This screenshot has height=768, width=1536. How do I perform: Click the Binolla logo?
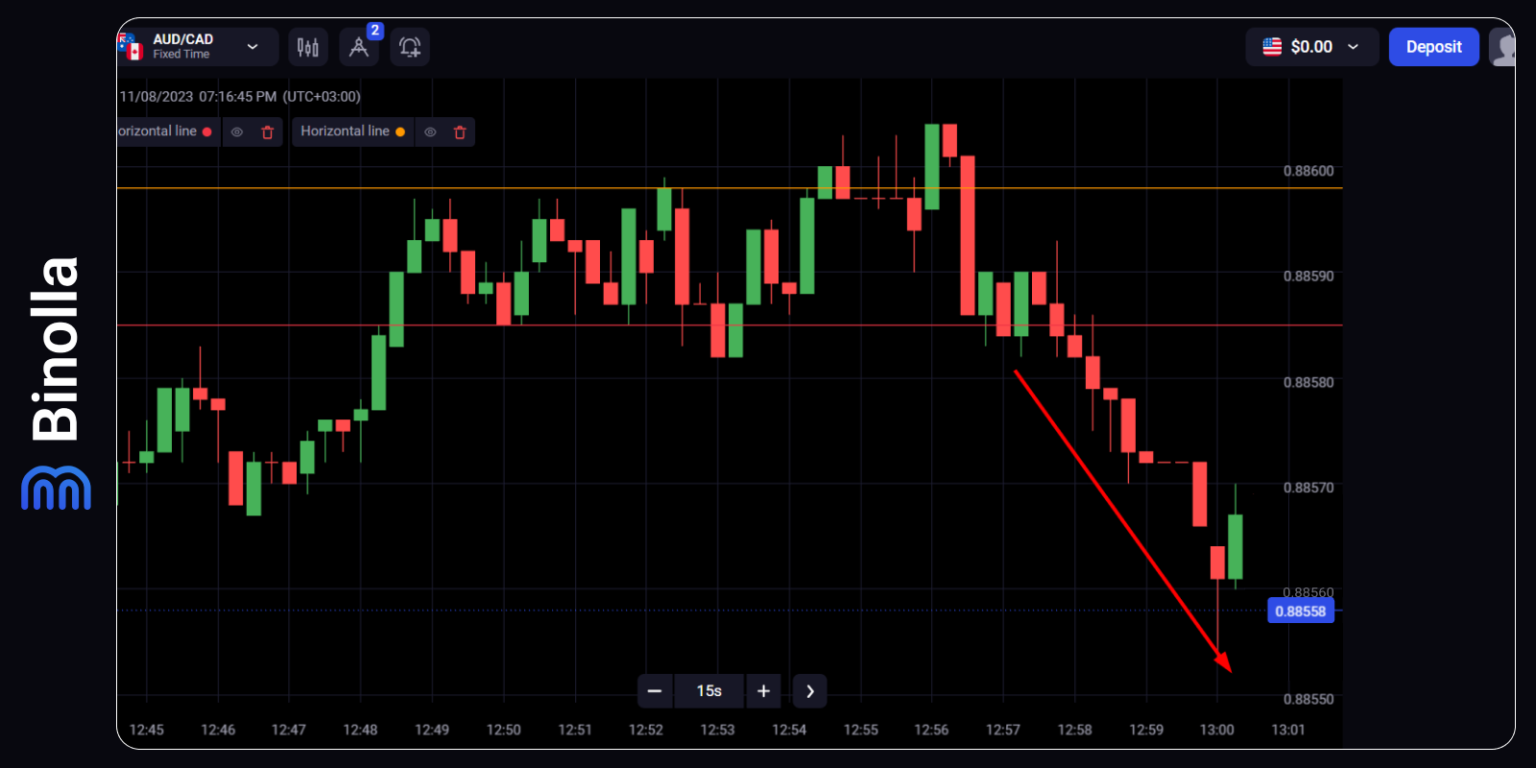56,380
